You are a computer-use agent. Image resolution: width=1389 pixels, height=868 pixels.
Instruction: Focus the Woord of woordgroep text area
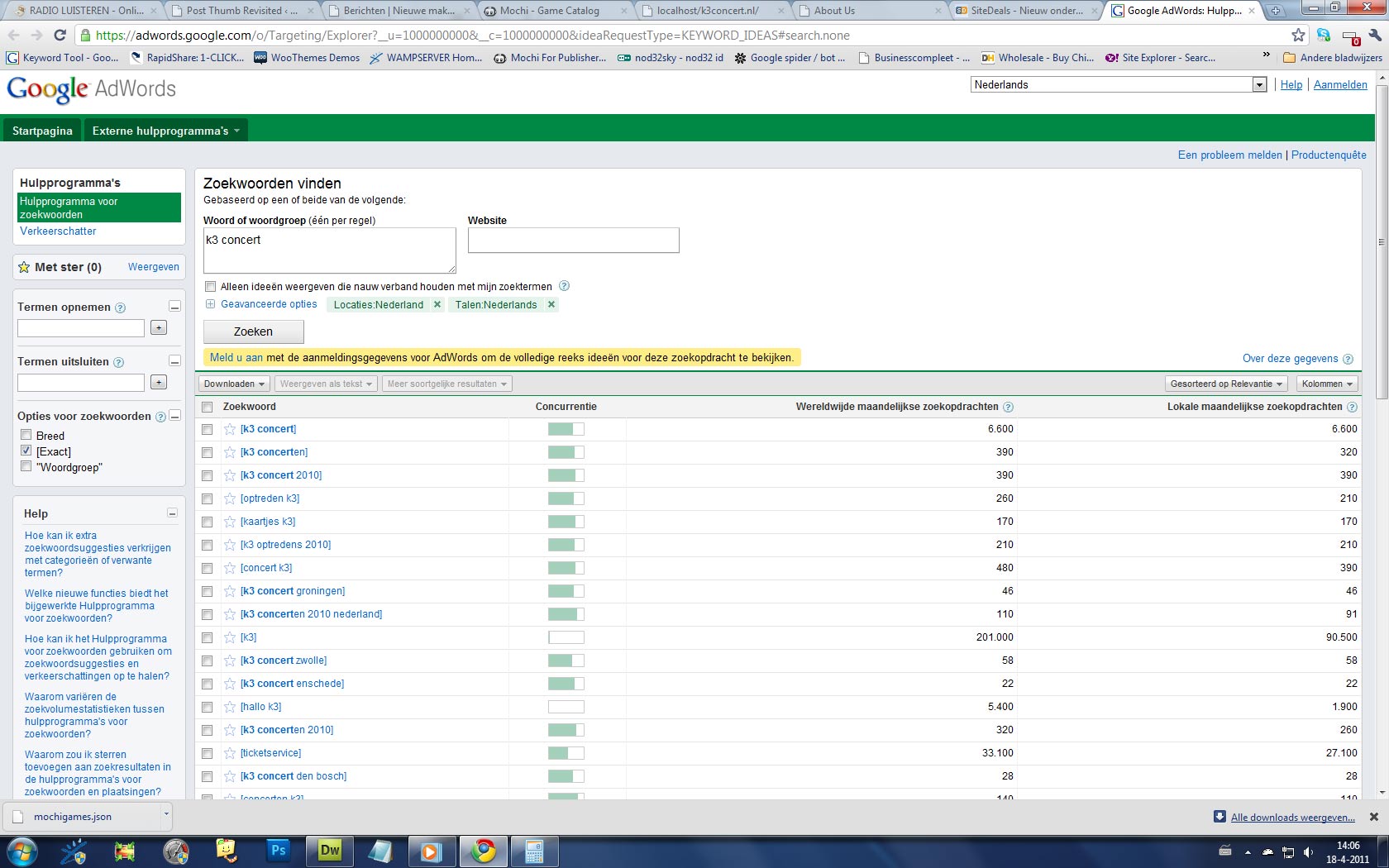click(x=330, y=250)
